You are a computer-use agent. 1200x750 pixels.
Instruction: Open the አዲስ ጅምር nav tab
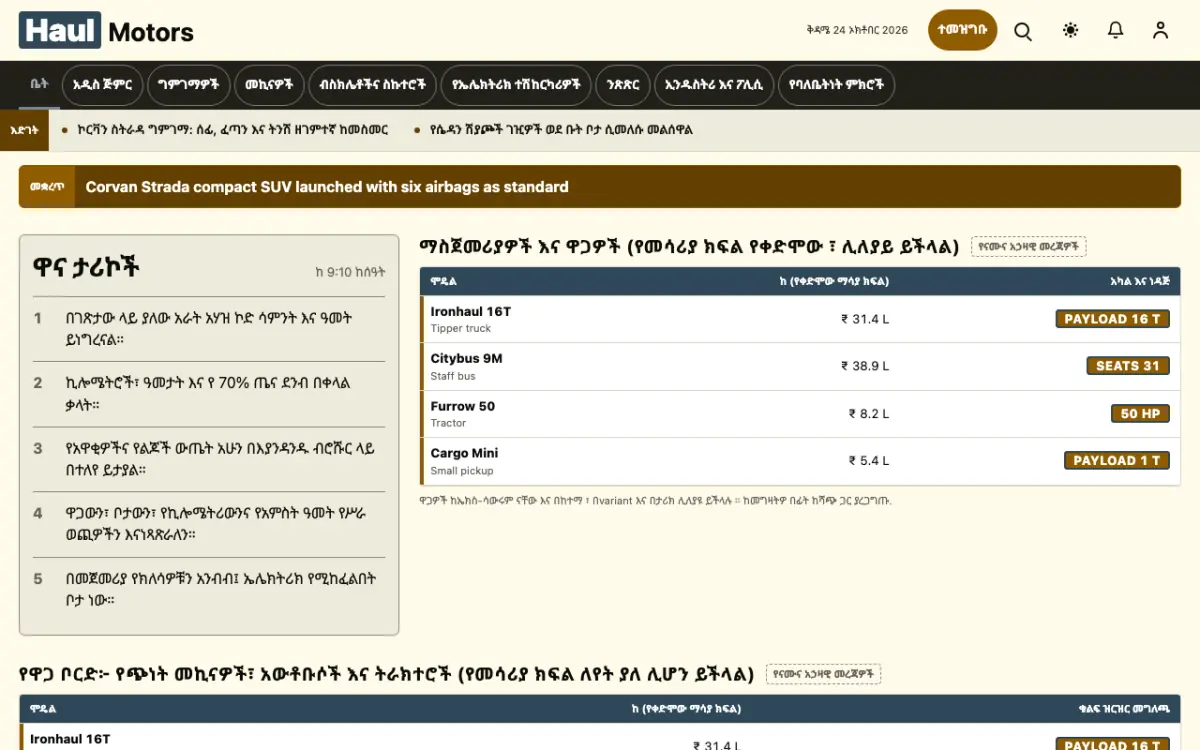click(x=102, y=85)
